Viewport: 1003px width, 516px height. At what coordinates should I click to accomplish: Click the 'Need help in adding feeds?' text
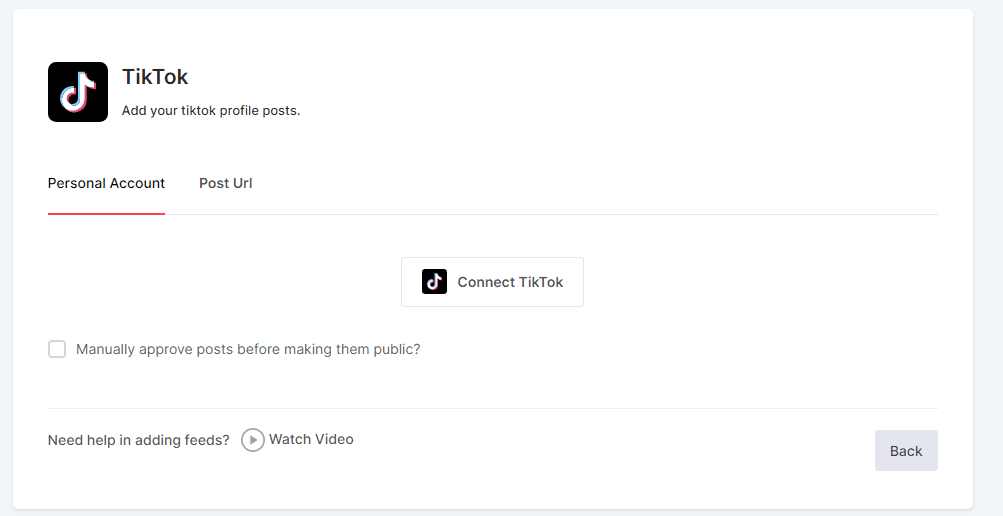click(139, 440)
